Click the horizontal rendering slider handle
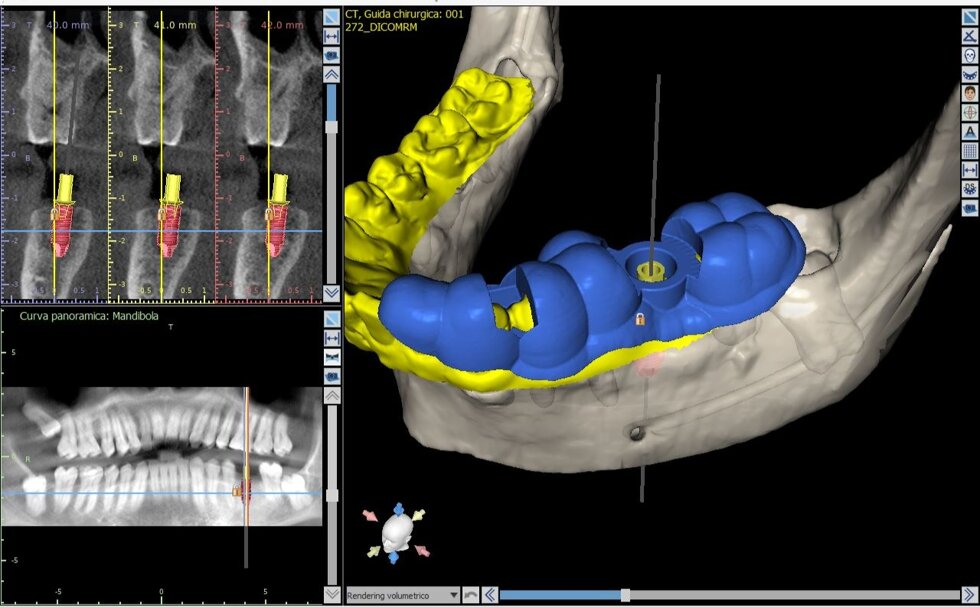Image resolution: width=980 pixels, height=607 pixels. tap(625, 596)
